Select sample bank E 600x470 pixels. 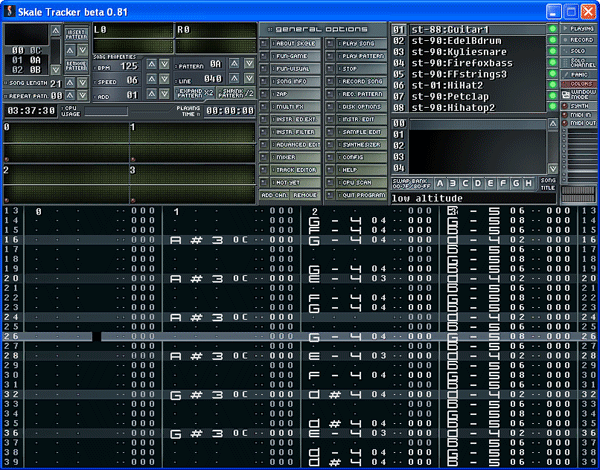click(491, 184)
